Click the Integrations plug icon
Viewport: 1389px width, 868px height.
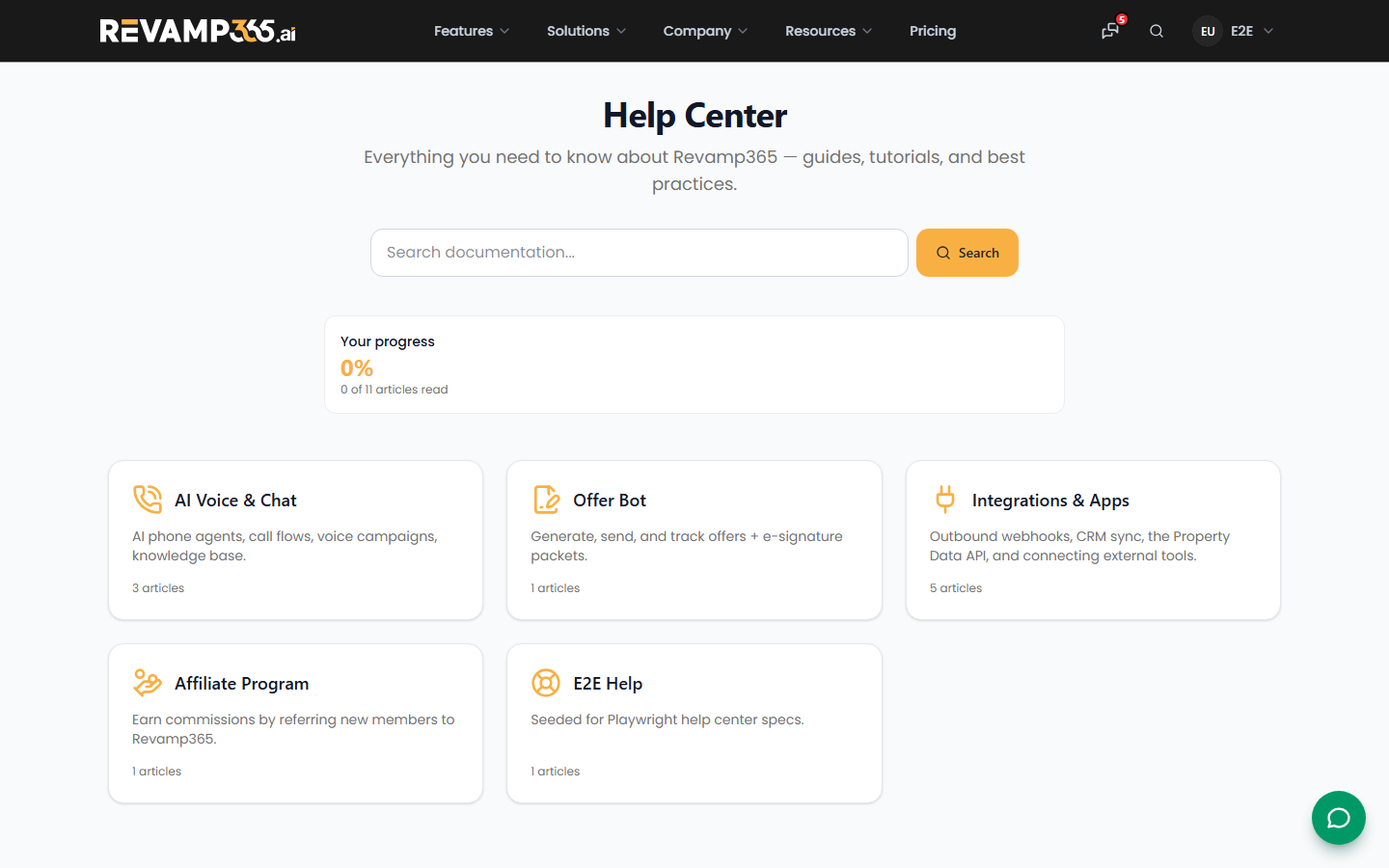coord(945,500)
